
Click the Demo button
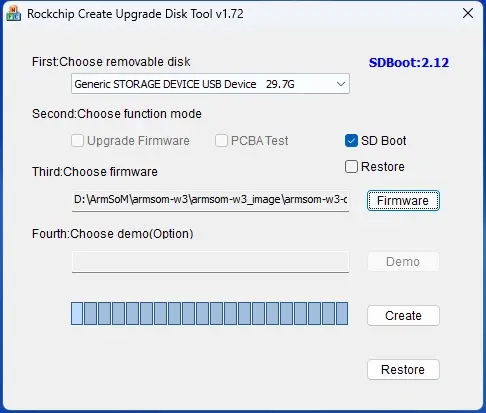point(403,262)
